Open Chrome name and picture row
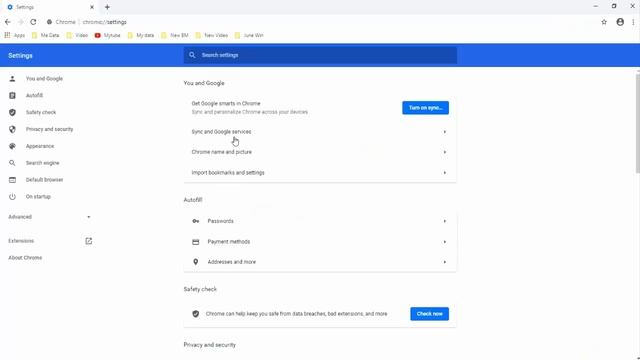 point(320,152)
